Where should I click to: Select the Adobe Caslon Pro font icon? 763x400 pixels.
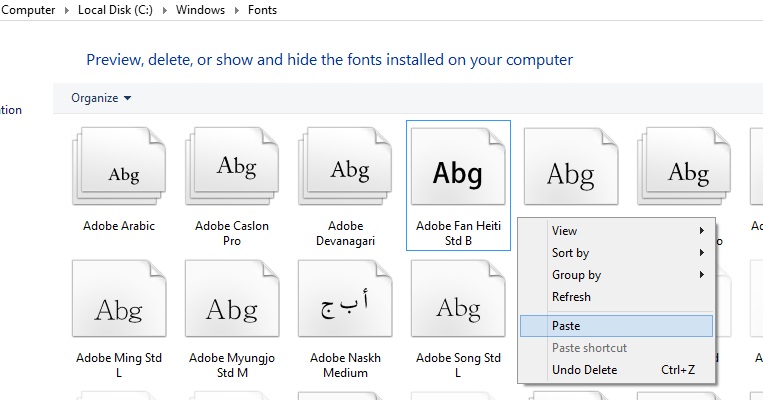pyautogui.click(x=232, y=170)
